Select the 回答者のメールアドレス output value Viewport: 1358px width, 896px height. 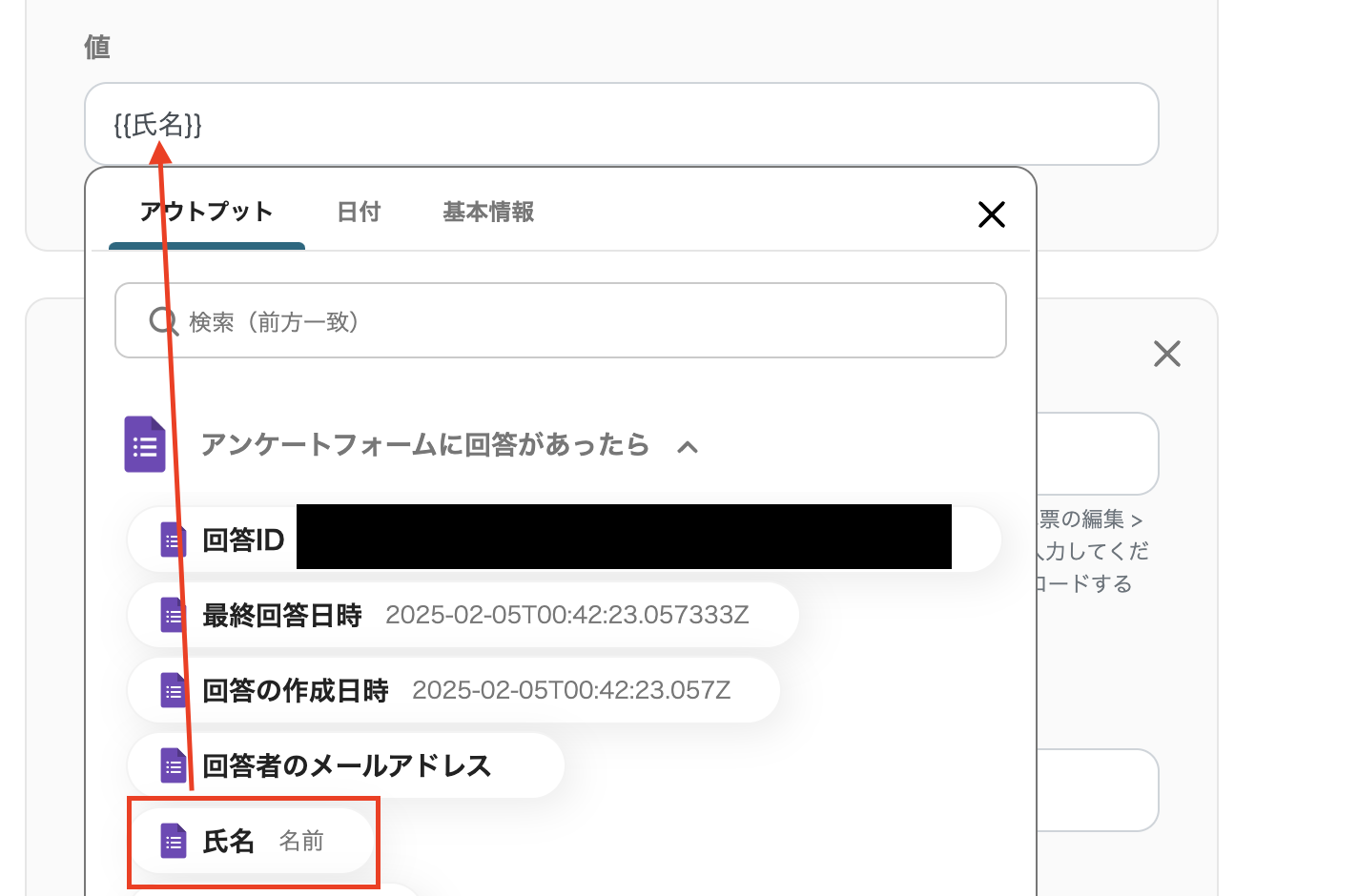[346, 764]
